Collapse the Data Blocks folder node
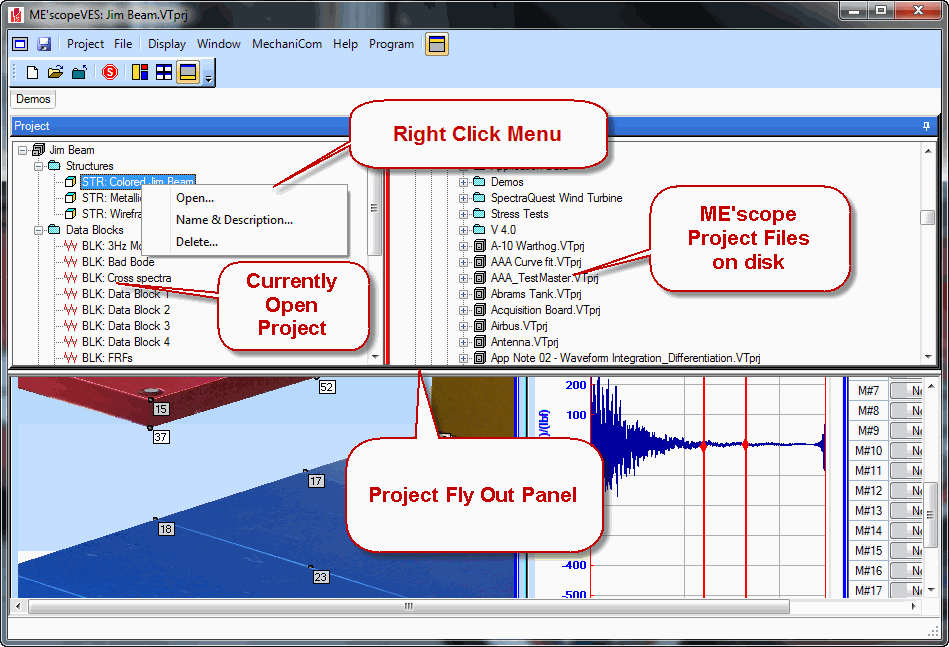This screenshot has width=949, height=647. click(x=39, y=230)
